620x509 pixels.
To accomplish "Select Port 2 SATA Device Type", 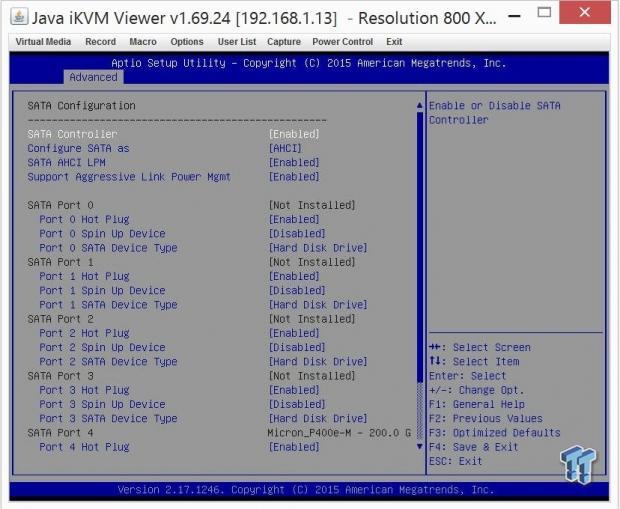I will coord(108,362).
